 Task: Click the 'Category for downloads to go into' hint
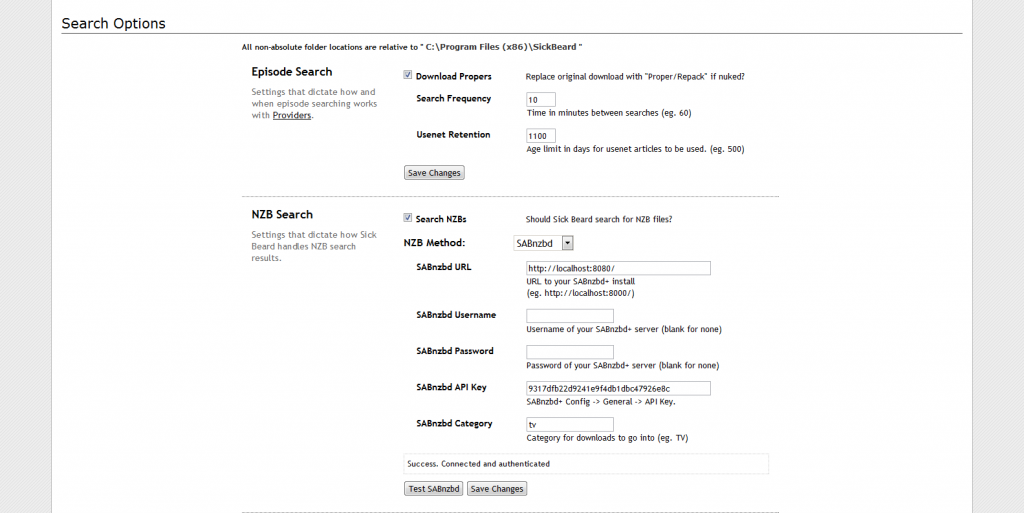(x=607, y=438)
